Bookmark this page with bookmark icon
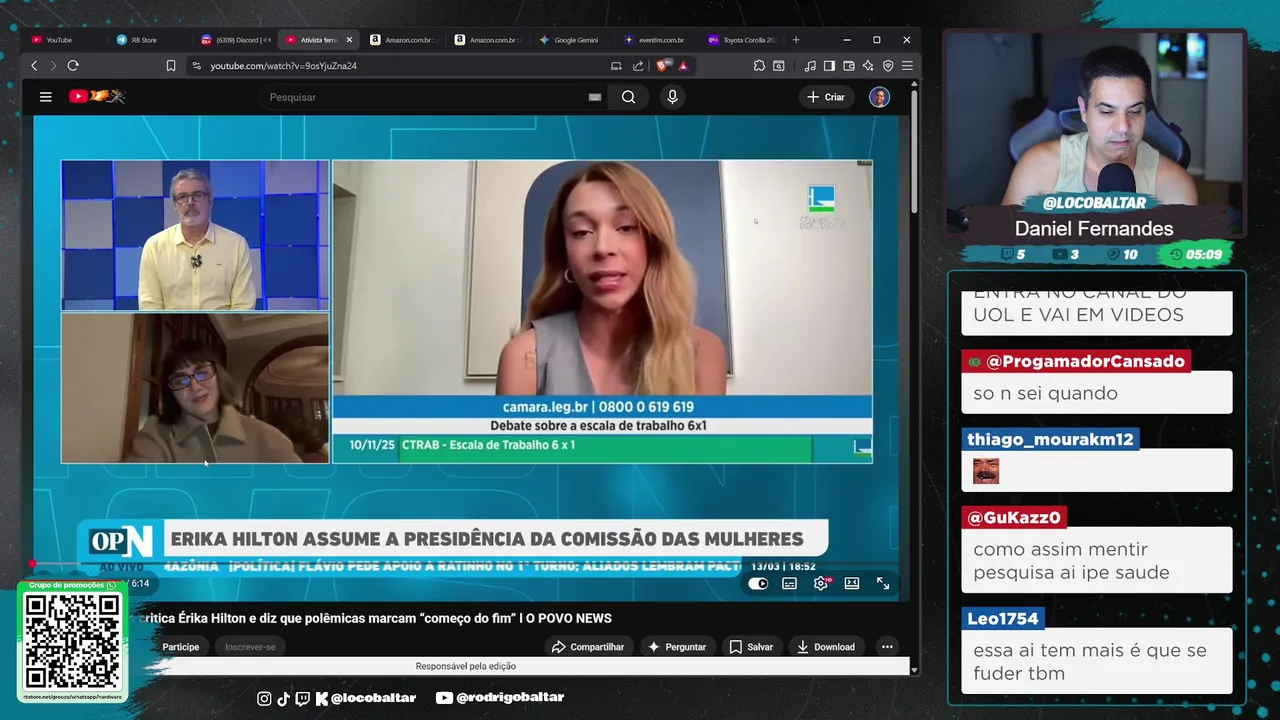Image resolution: width=1280 pixels, height=720 pixels. click(171, 66)
